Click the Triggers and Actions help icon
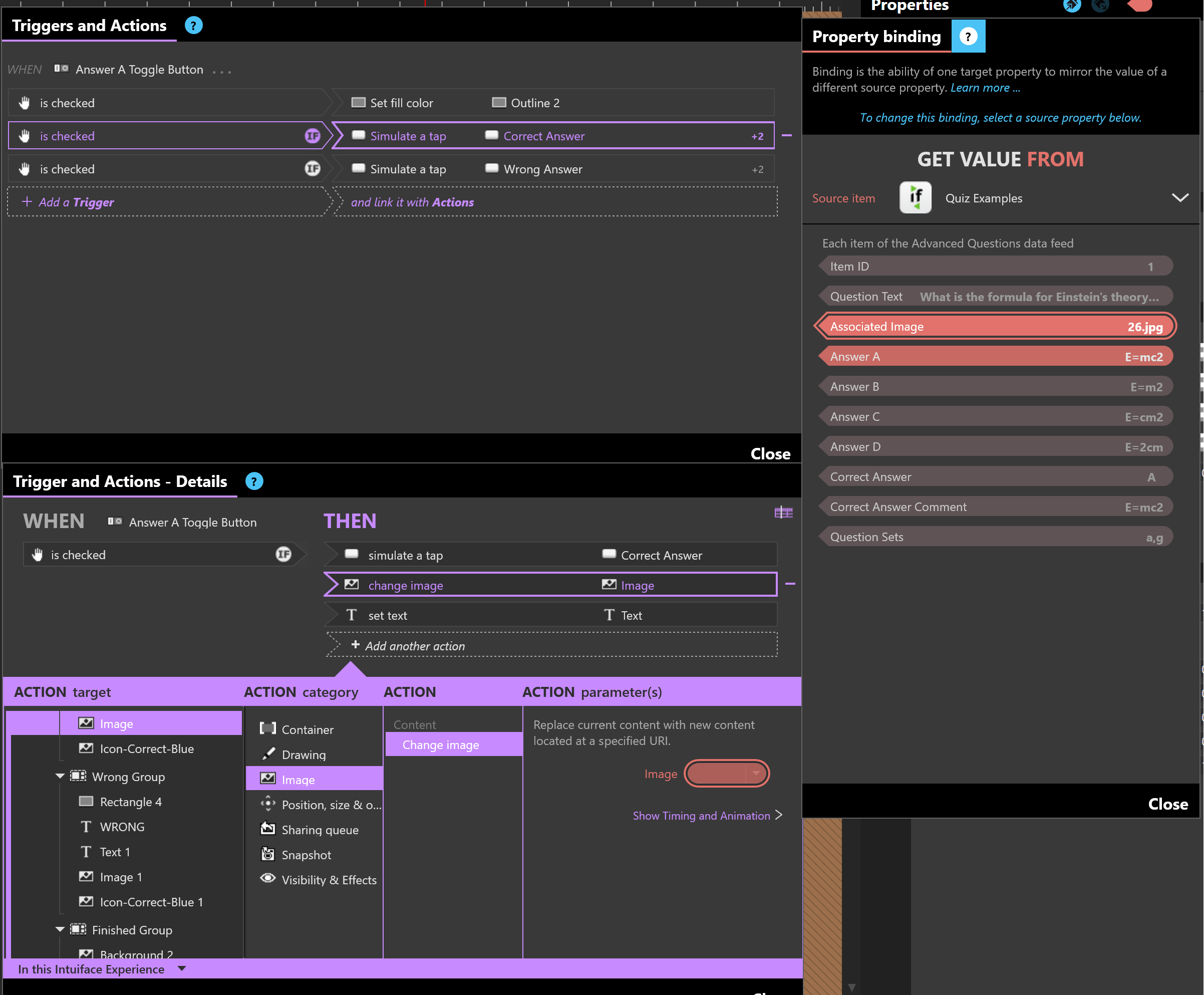The height and width of the screenshot is (995, 1204). 194,26
